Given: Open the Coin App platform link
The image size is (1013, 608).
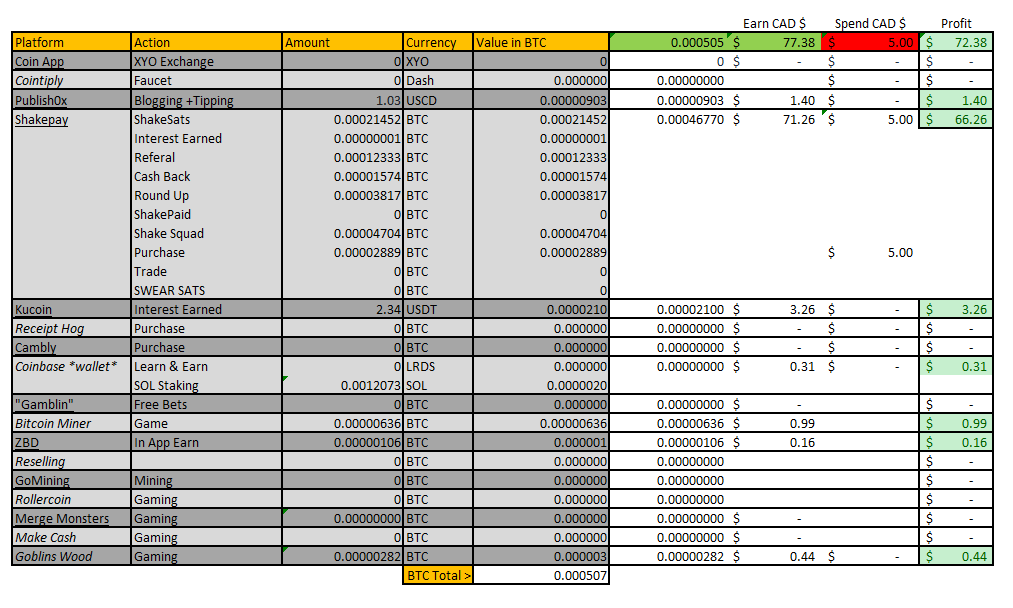Looking at the screenshot, I should (39, 61).
